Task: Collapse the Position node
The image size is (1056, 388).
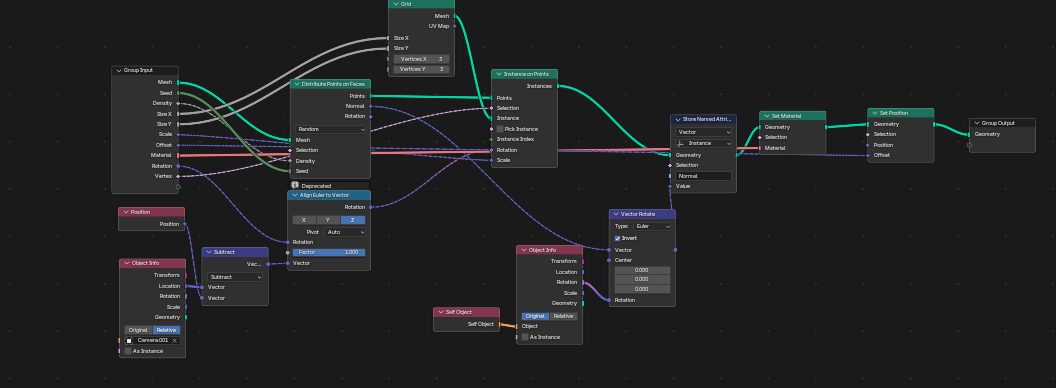Action: [x=125, y=212]
